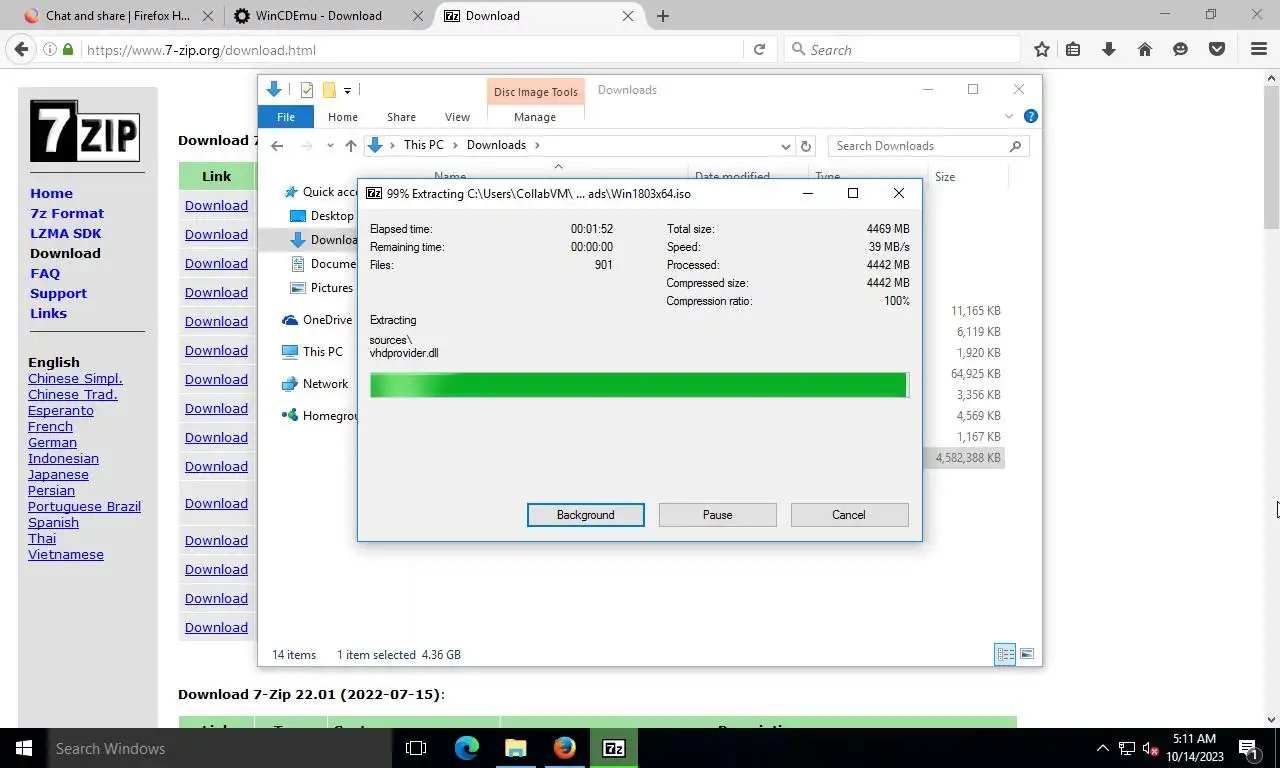Switch site language to Japanese
Image resolution: width=1280 pixels, height=768 pixels.
click(x=58, y=475)
